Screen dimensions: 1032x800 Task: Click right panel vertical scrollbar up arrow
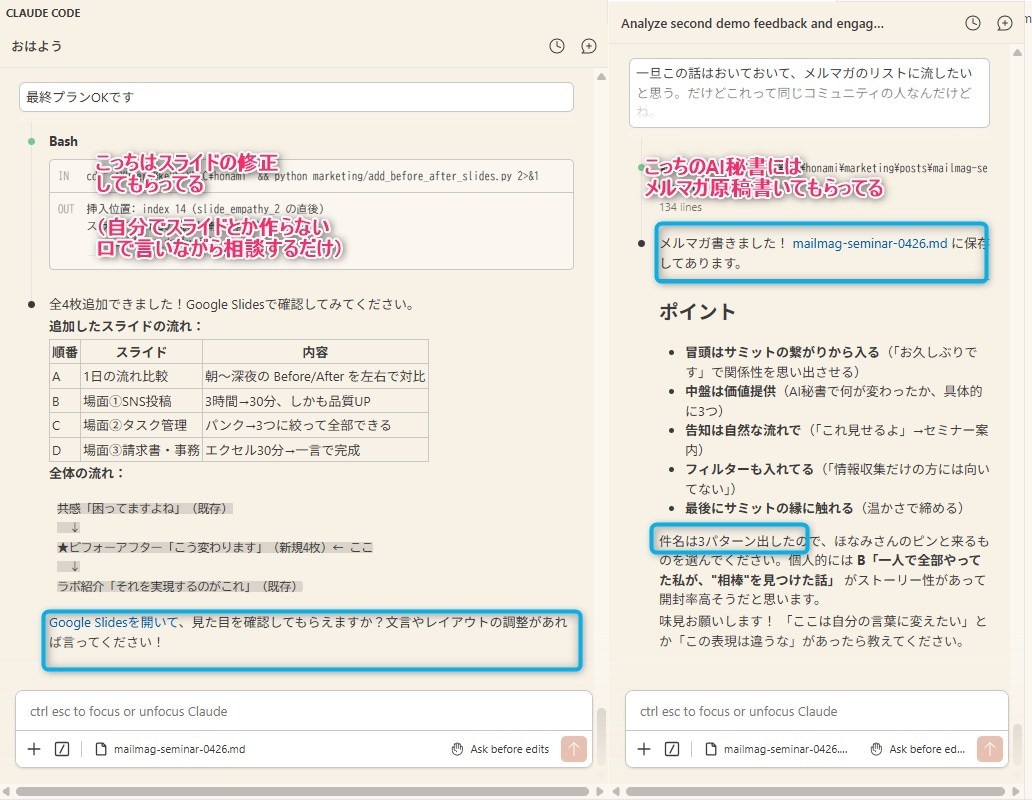1017,53
